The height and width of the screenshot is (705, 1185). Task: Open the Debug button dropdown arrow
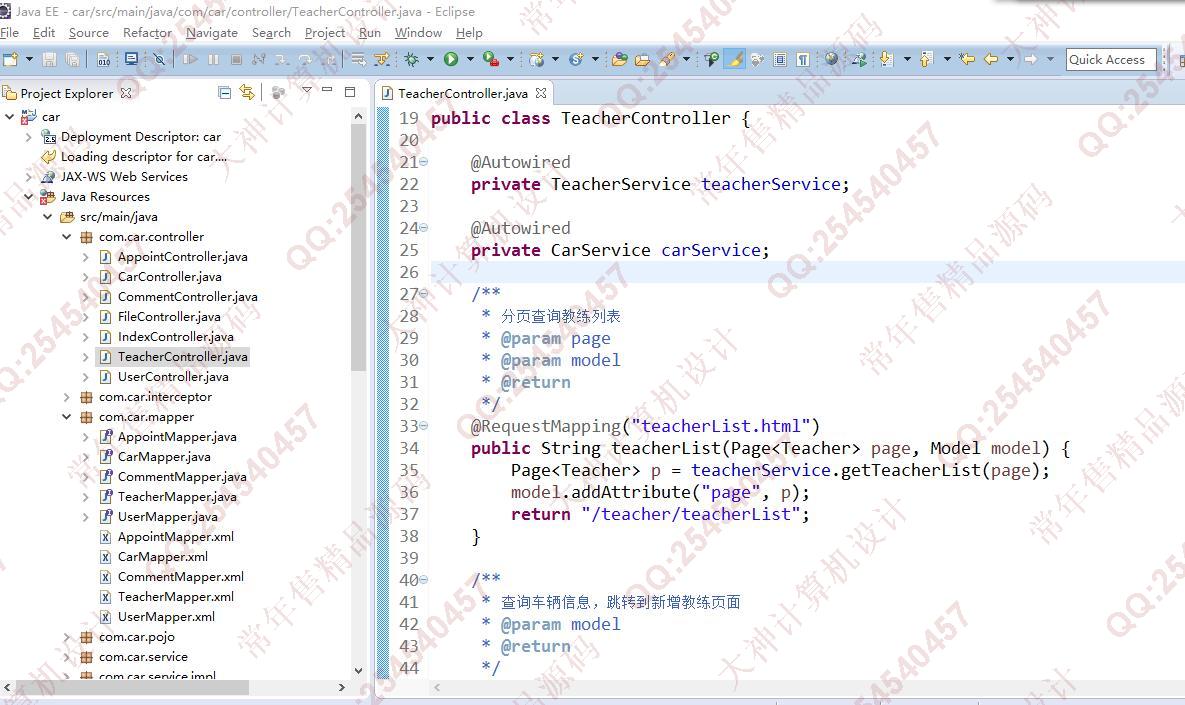(x=431, y=59)
